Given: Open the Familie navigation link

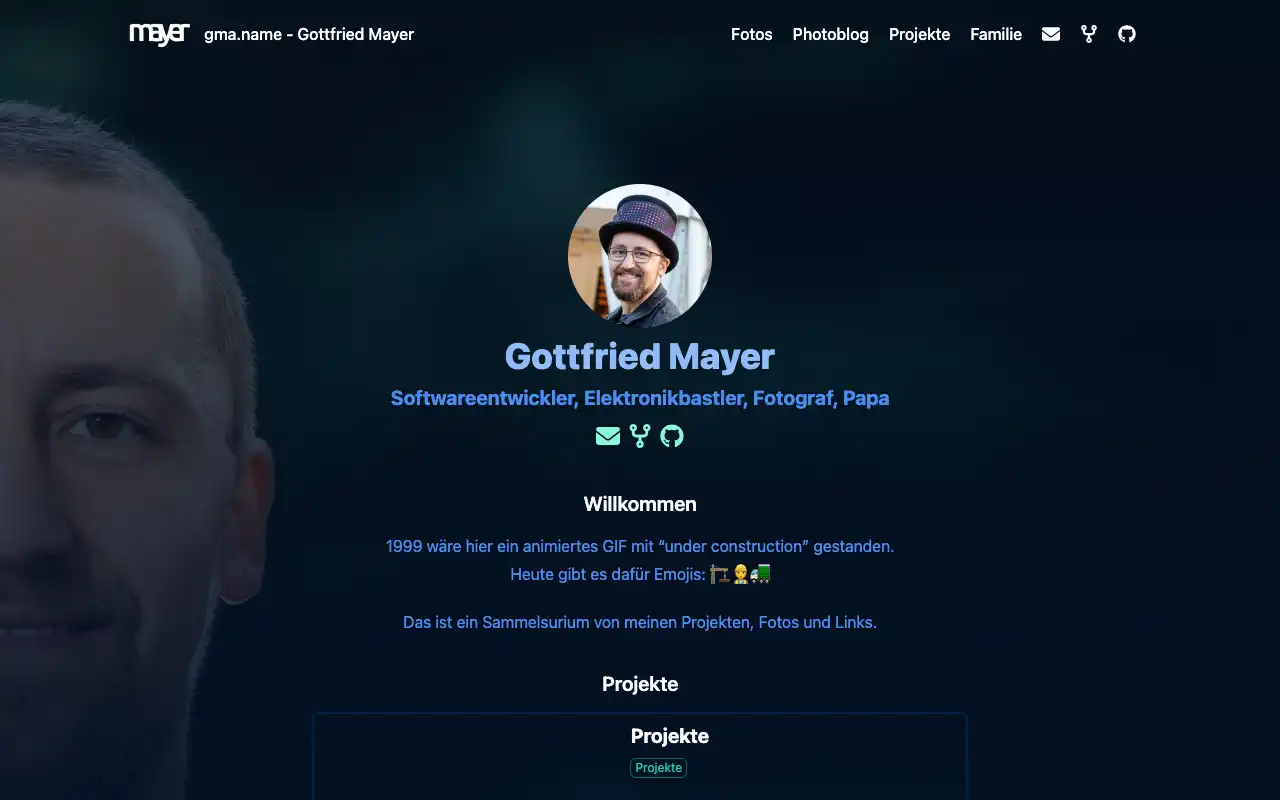Looking at the screenshot, I should click(x=996, y=34).
